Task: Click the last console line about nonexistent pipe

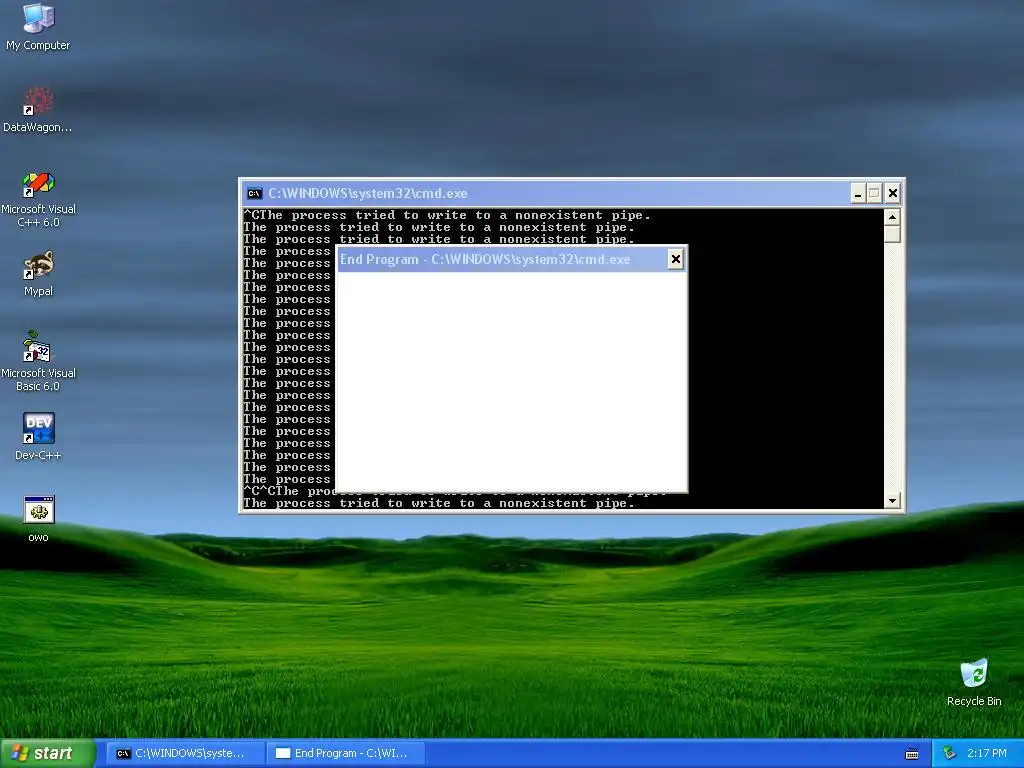Action: (439, 503)
